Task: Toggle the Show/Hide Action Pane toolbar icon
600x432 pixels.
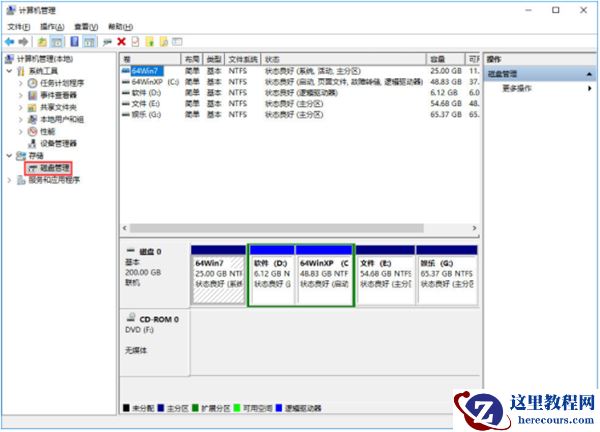Action: (90, 42)
